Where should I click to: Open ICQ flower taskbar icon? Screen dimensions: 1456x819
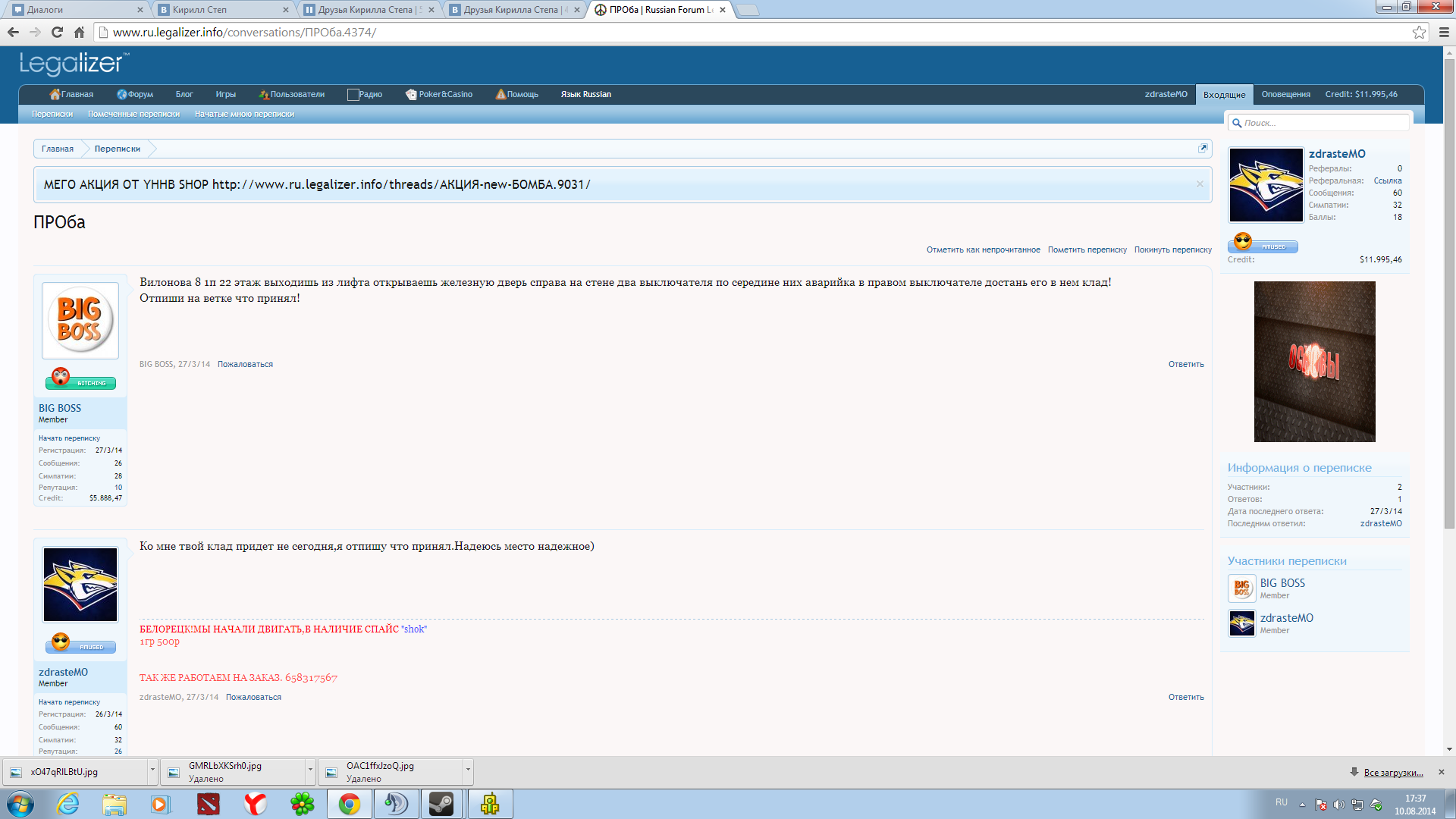[303, 804]
